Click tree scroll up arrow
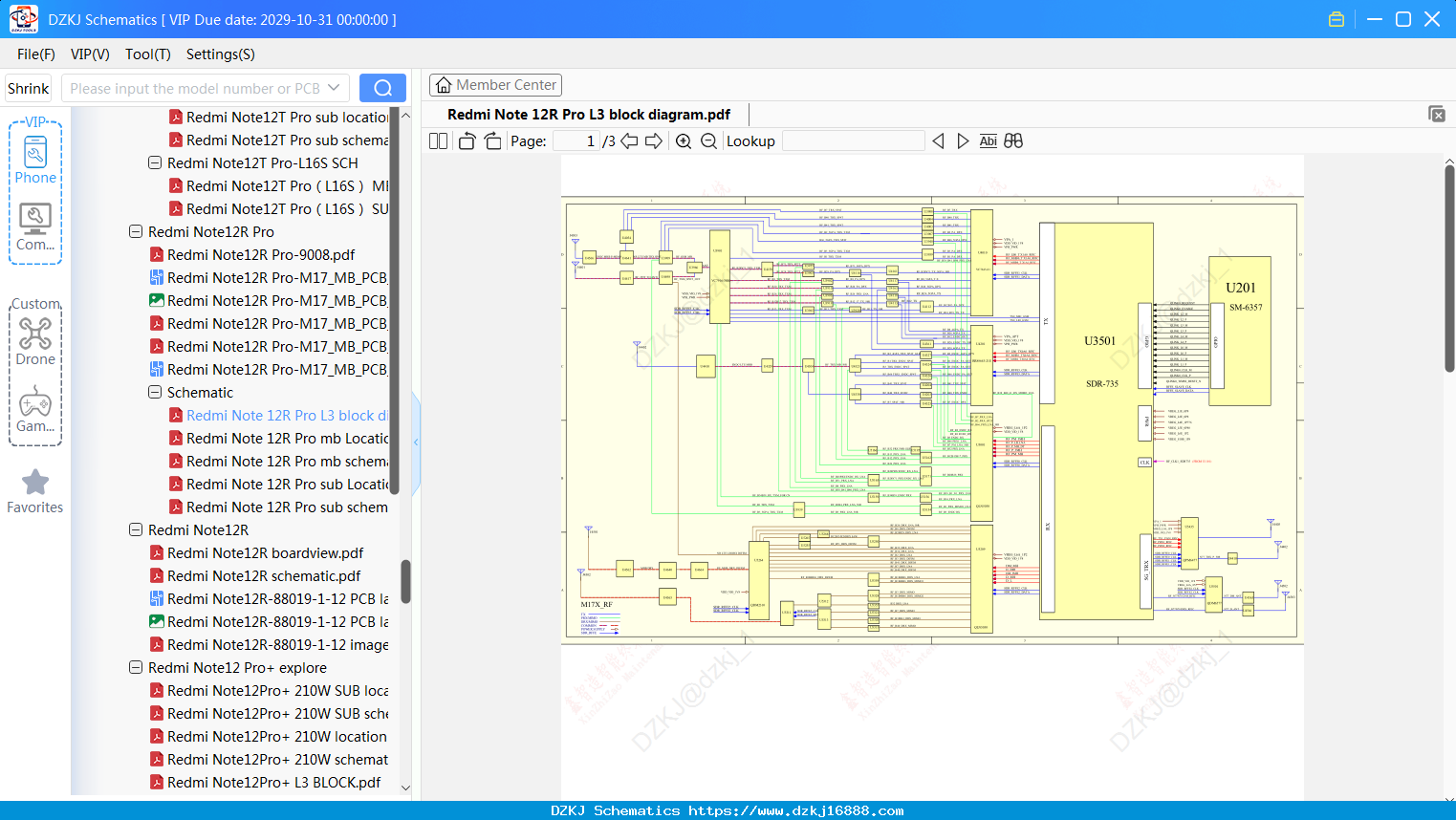This screenshot has height=820, width=1456. [405, 115]
